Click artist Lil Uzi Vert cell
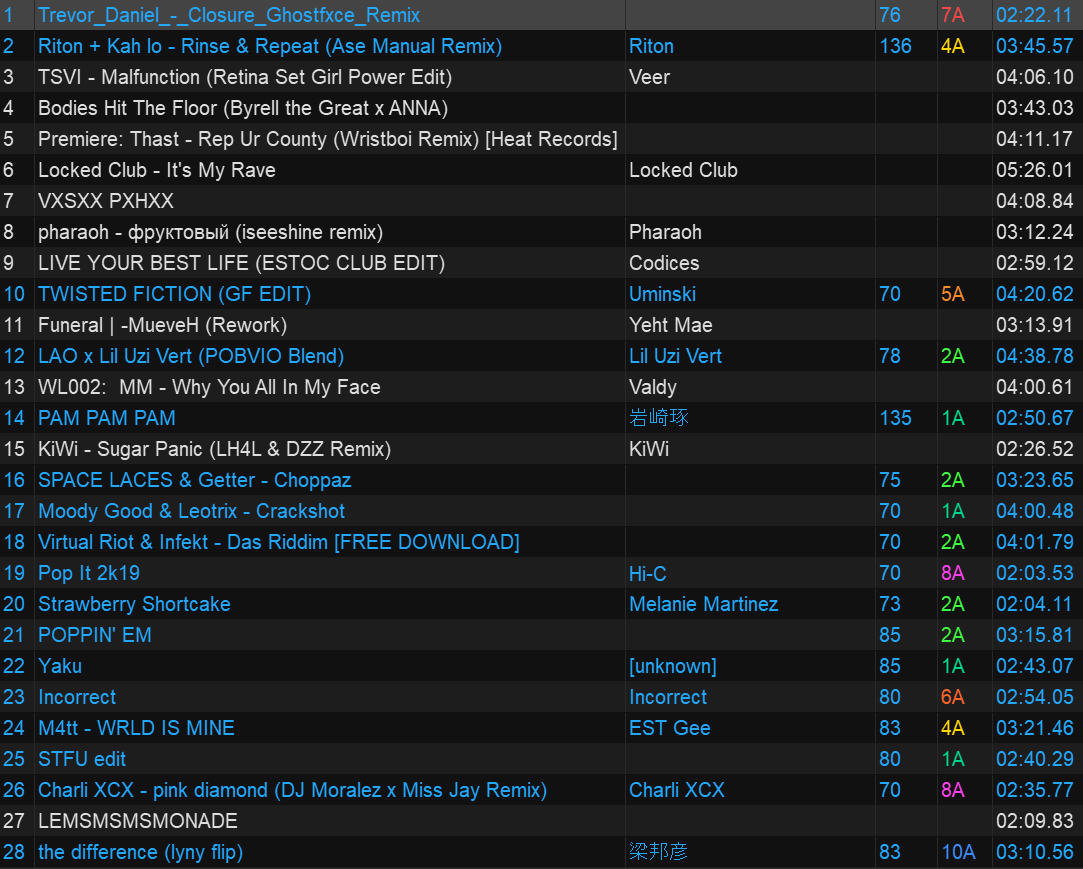 [x=675, y=356]
